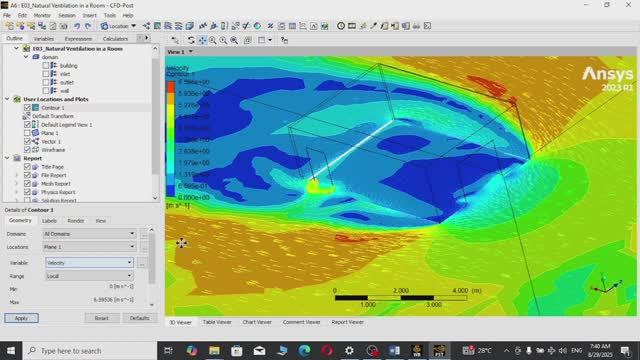The height and width of the screenshot is (360, 640).
Task: Toggle highlighting icon in viewer toolbar
Action: 247,40
